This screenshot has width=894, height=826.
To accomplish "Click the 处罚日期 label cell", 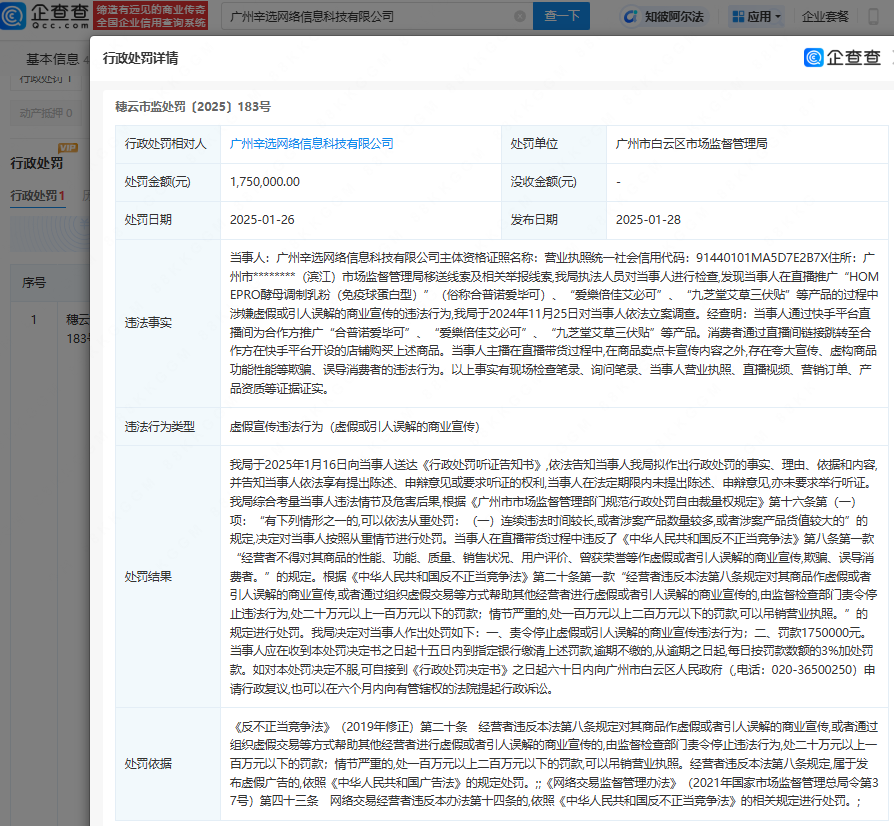I will pyautogui.click(x=168, y=220).
